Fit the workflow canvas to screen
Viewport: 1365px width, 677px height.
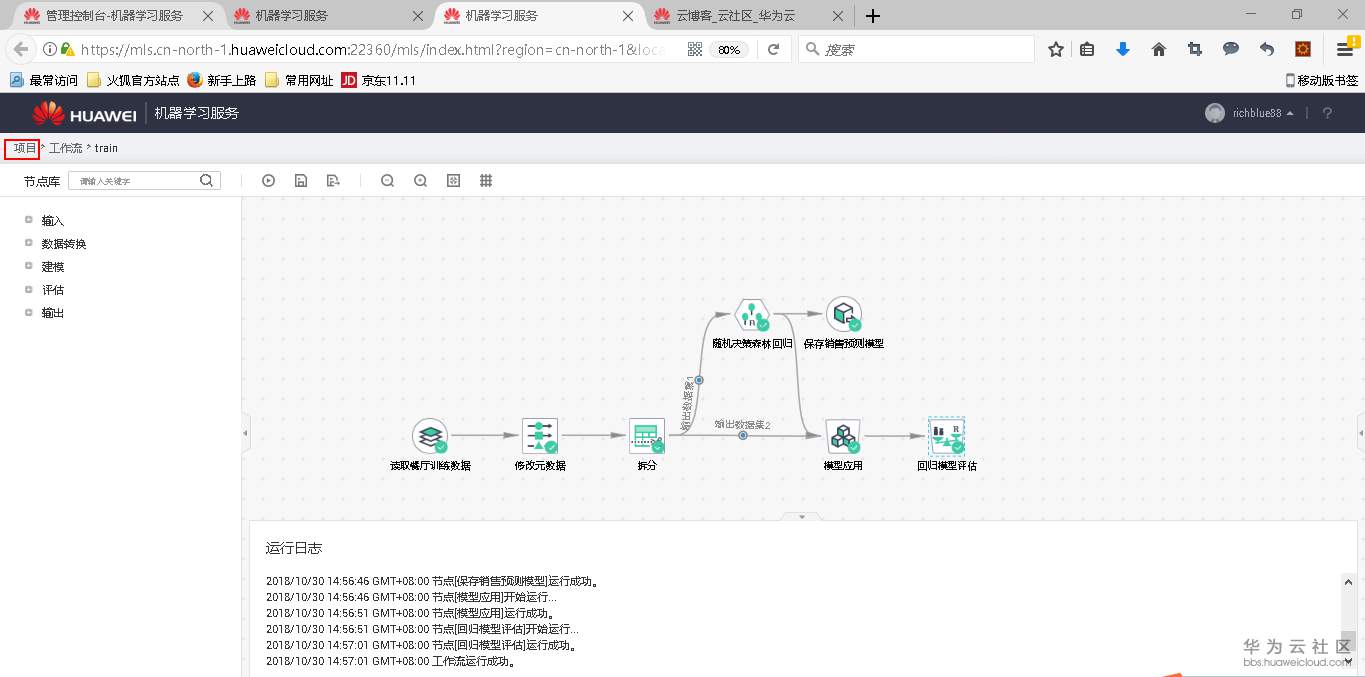tap(453, 181)
